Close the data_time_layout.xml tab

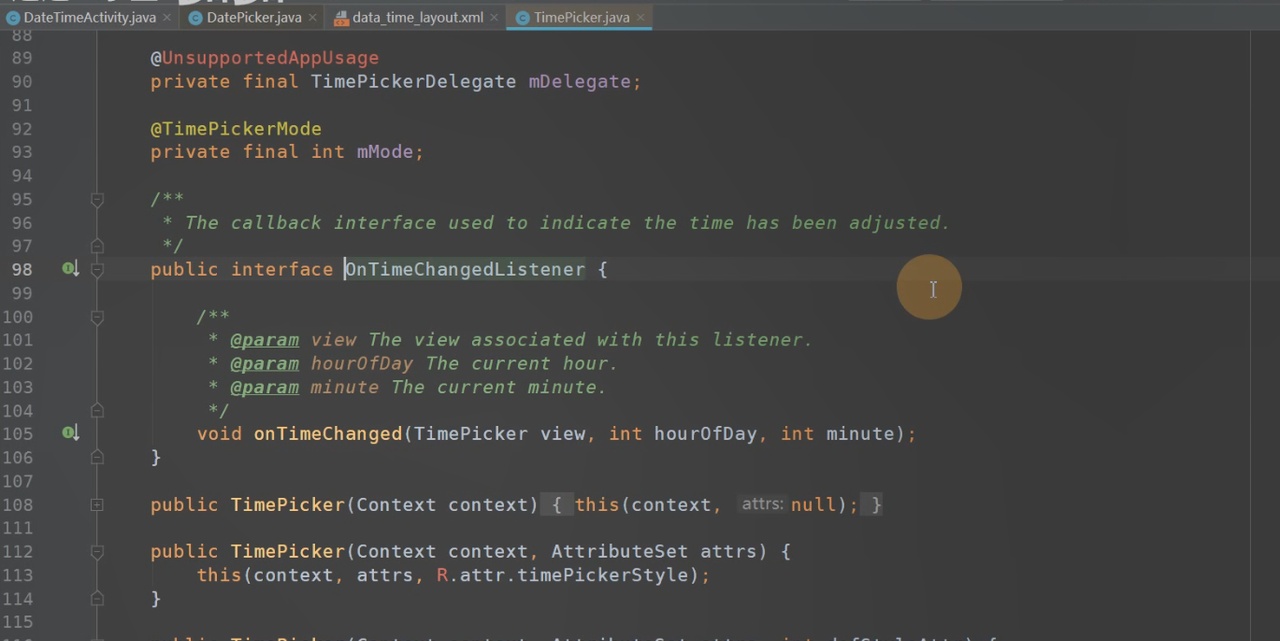[x=495, y=17]
